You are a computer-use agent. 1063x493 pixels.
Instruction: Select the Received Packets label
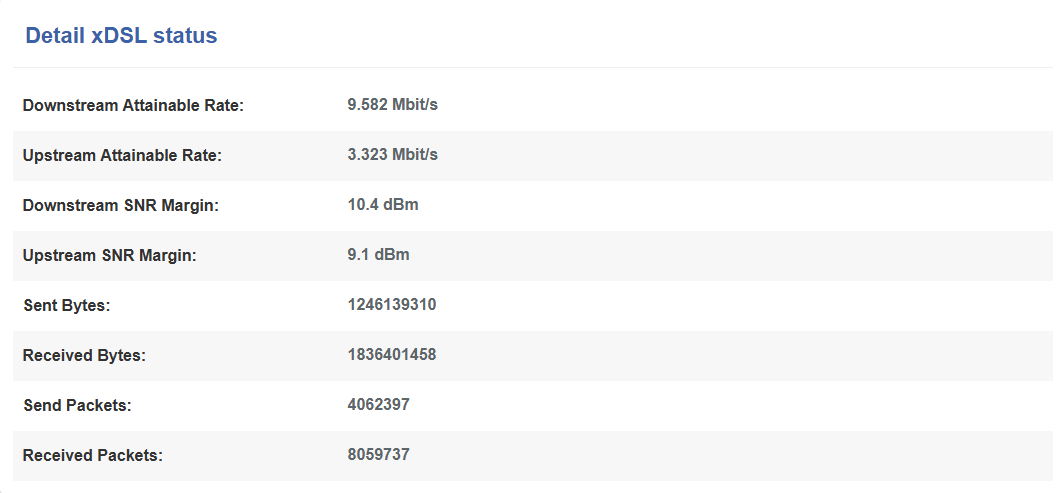pos(93,456)
